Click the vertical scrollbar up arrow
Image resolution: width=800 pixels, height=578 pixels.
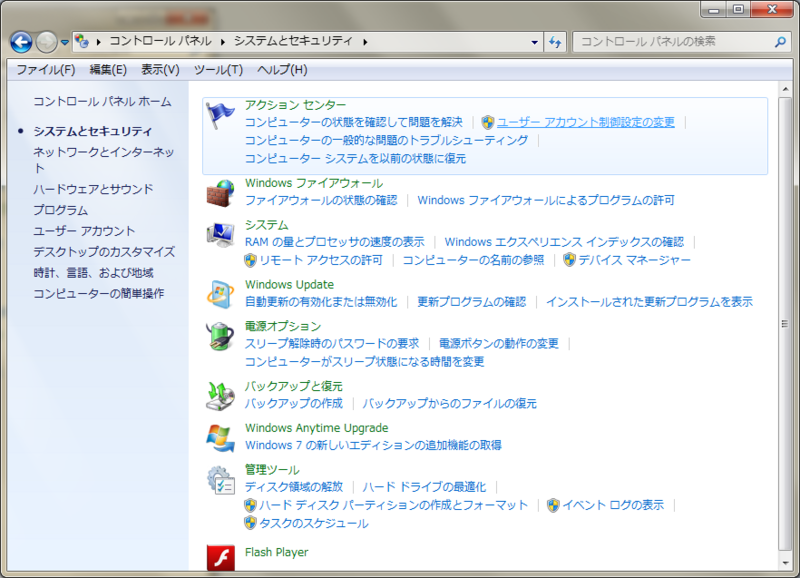tap(785, 89)
